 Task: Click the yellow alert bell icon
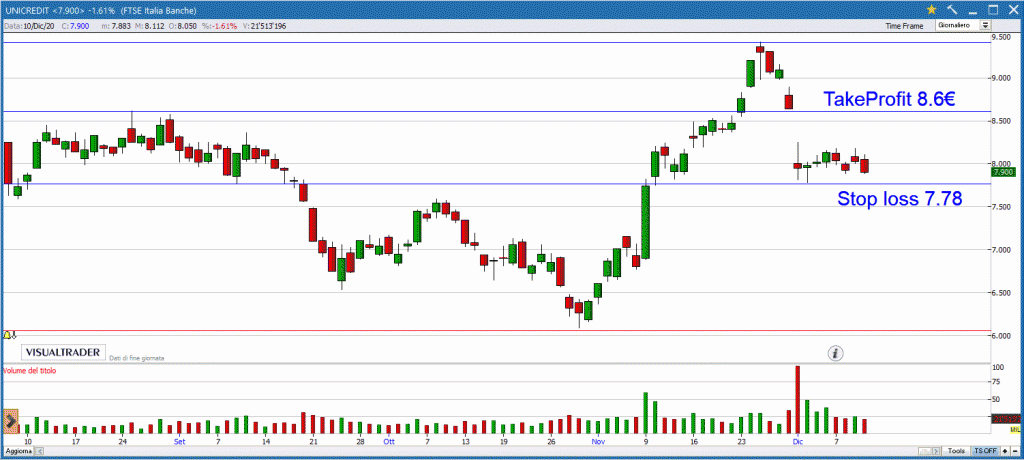click(7, 335)
